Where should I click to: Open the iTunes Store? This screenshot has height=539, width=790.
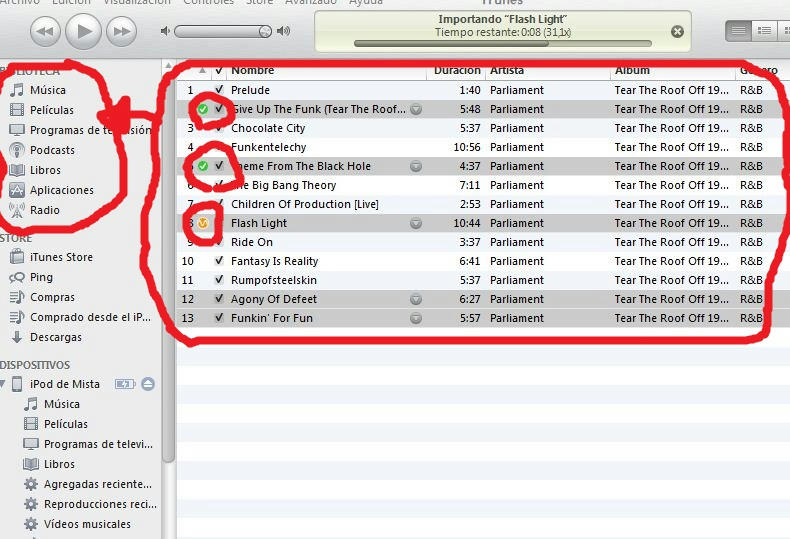tap(61, 257)
